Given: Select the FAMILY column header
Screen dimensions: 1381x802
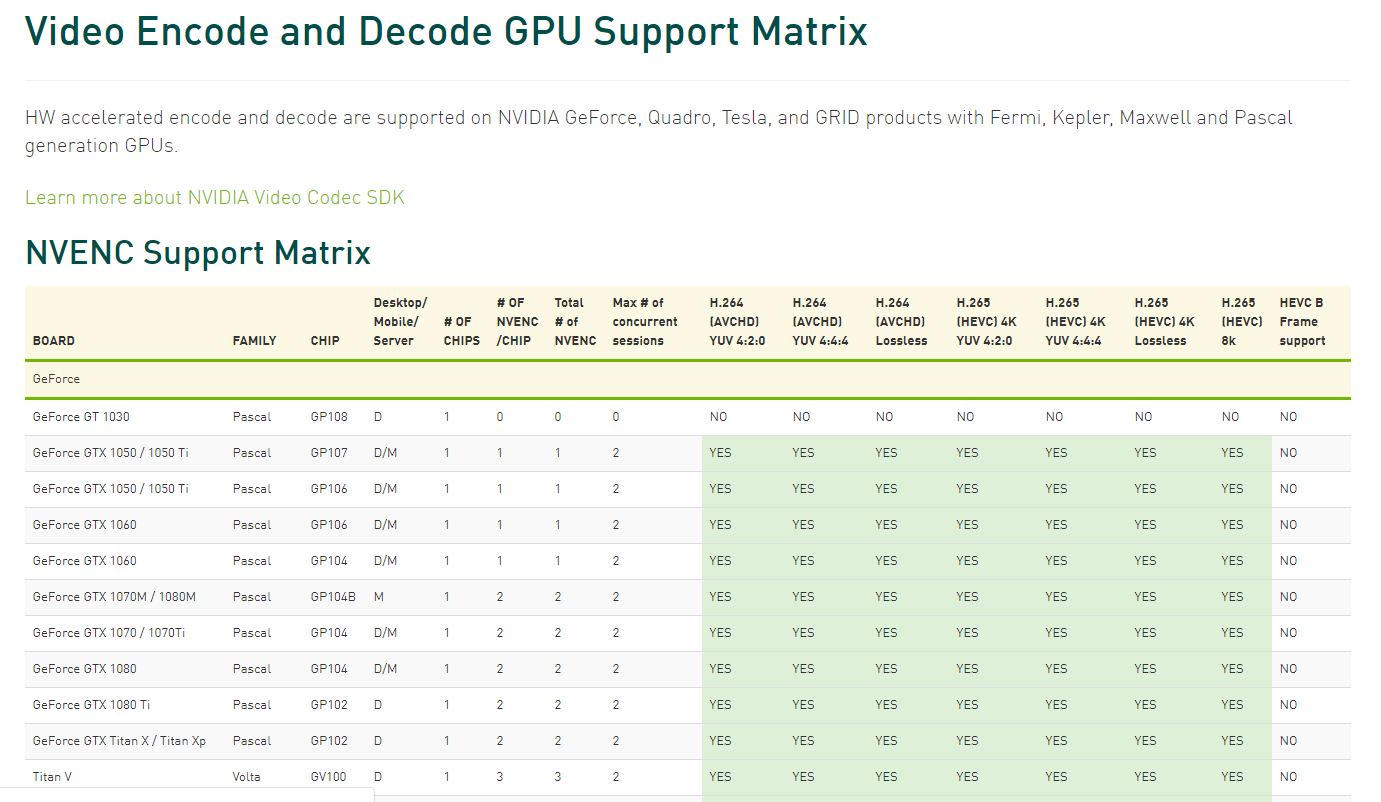Looking at the screenshot, I should click(255, 341).
